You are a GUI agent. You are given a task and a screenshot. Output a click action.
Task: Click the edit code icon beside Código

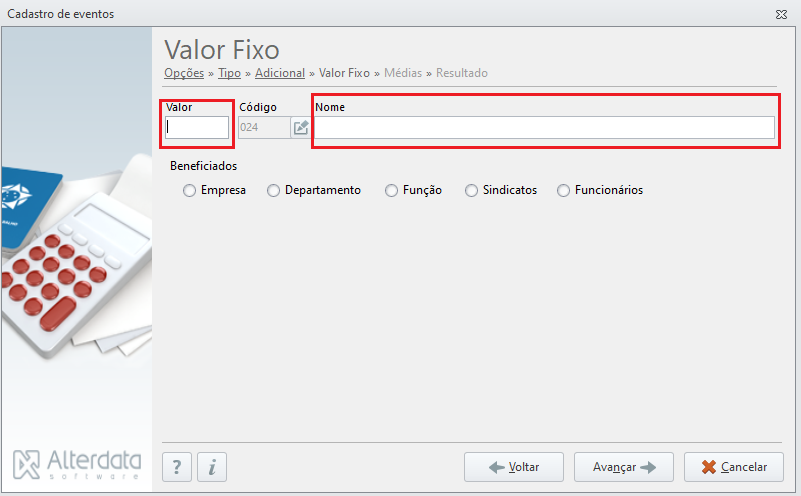click(300, 127)
